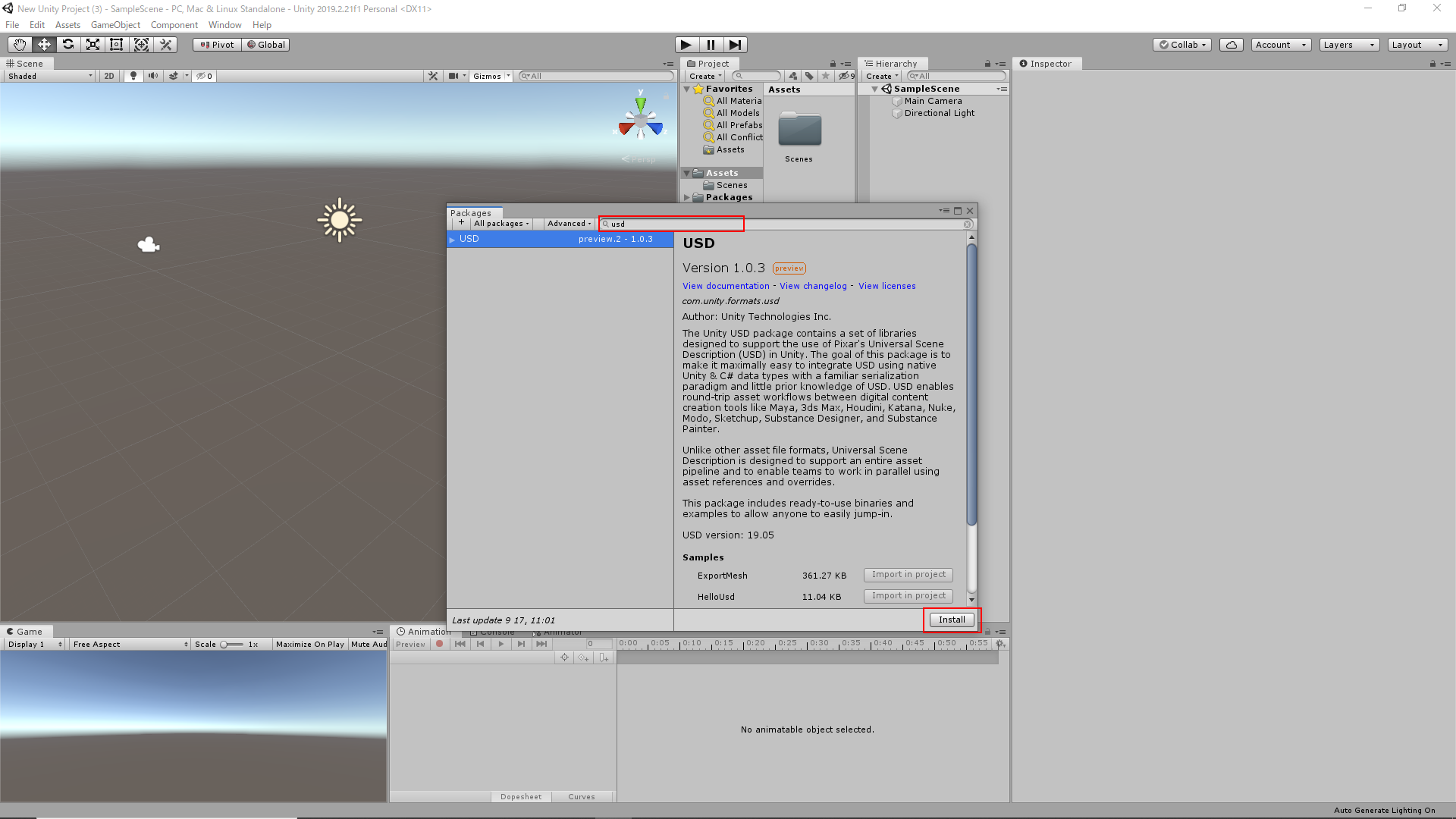Open View licenses link
This screenshot has width=1456, height=819.
886,286
